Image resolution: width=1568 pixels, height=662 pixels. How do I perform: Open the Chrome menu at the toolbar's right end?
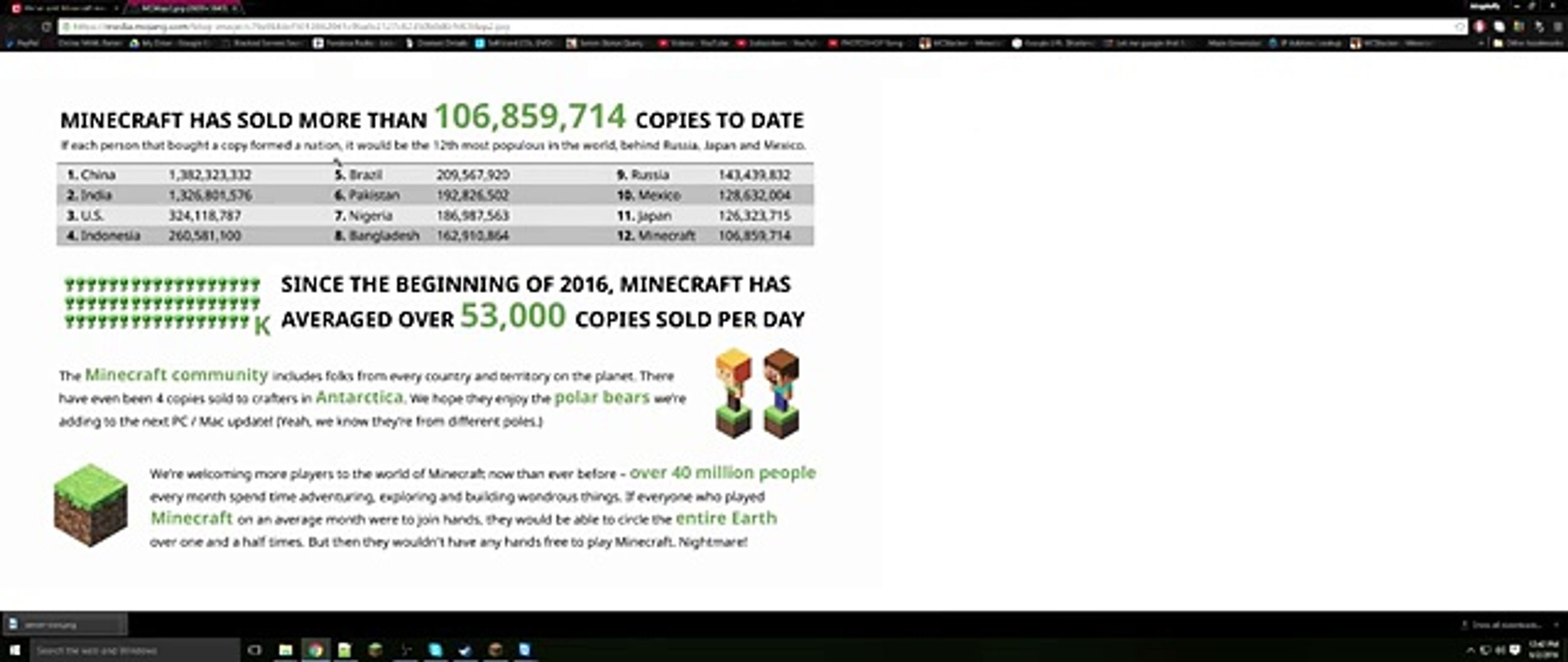click(x=1559, y=26)
